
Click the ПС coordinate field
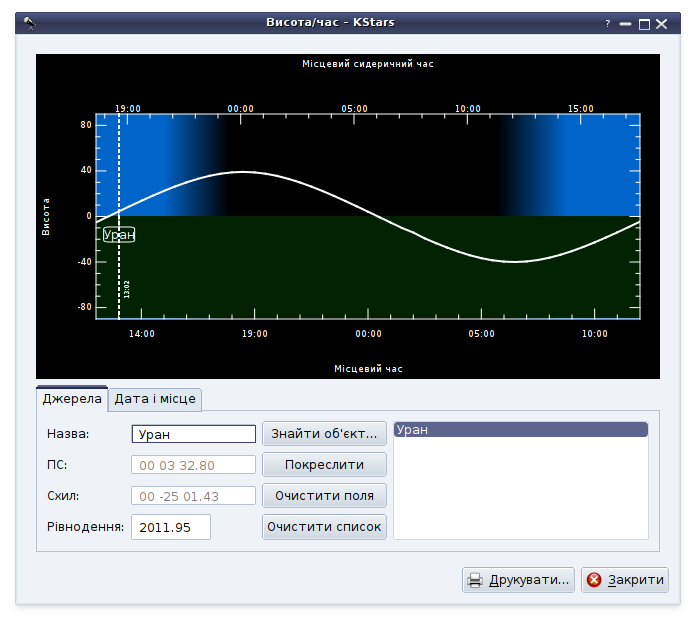pos(194,465)
